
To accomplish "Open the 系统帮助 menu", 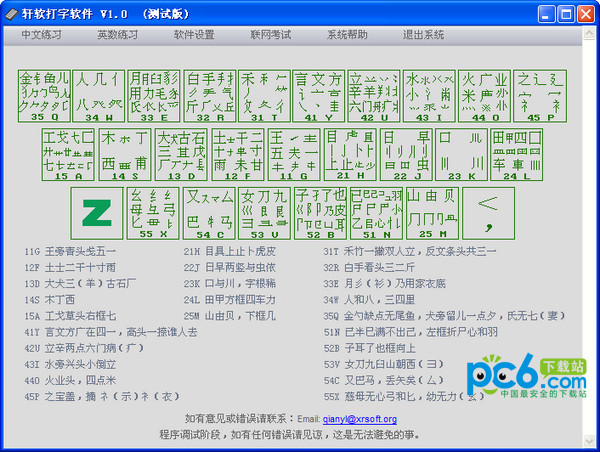I will pos(347,34).
